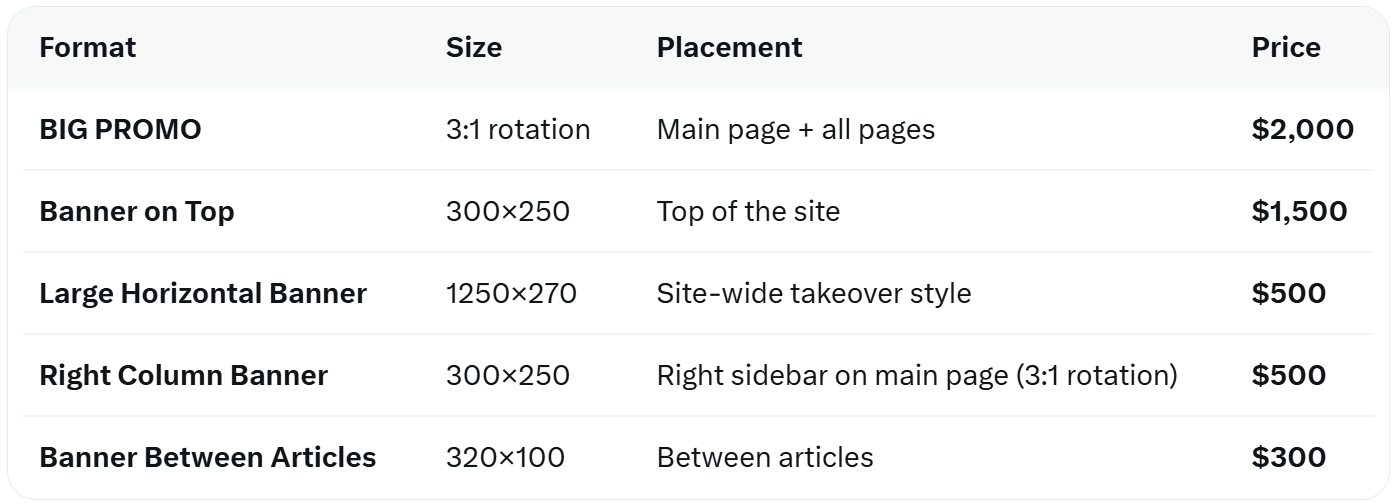Click the 1250×270 size cell

click(511, 293)
